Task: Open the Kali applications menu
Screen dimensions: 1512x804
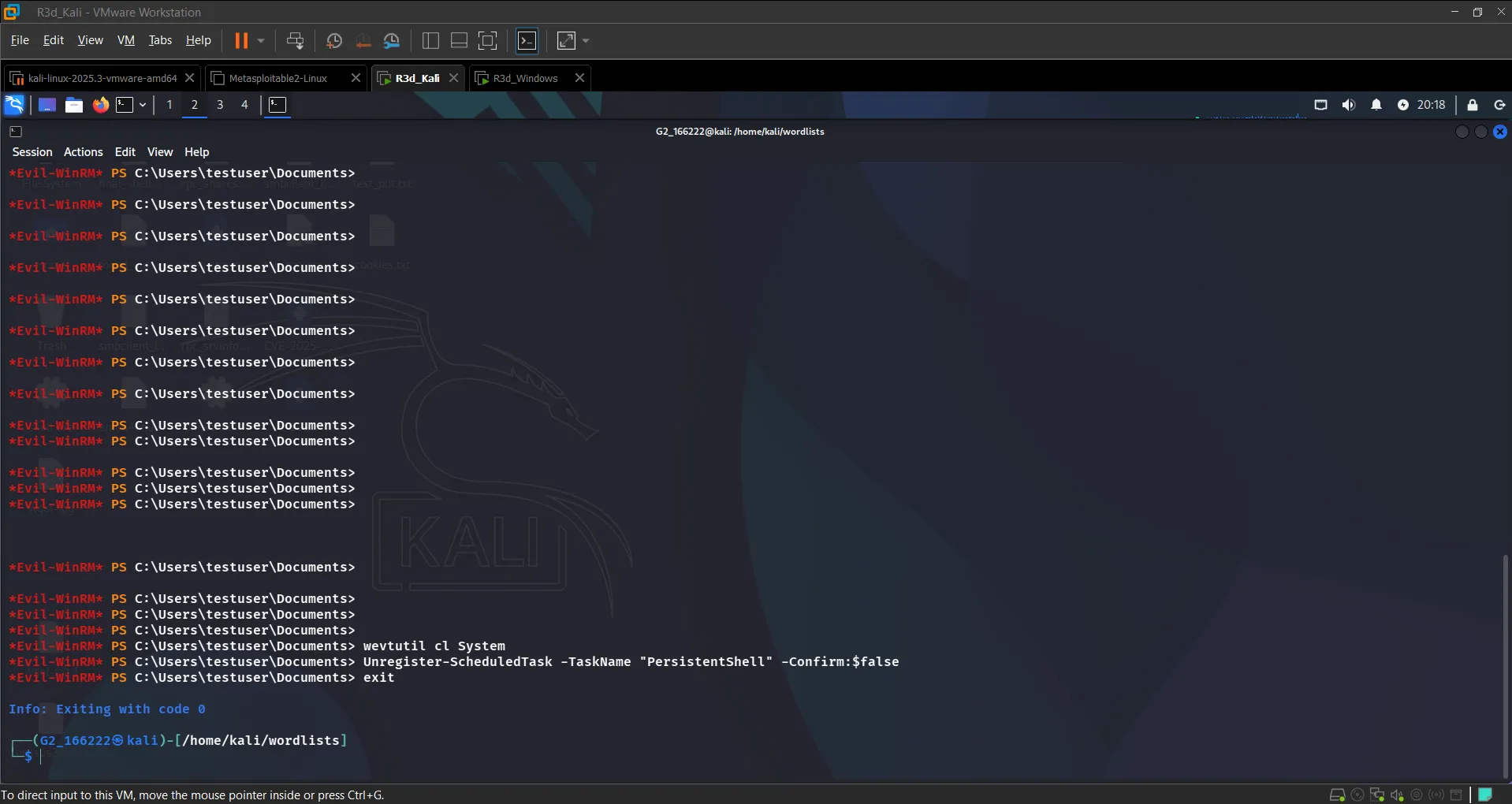Action: tap(15, 105)
